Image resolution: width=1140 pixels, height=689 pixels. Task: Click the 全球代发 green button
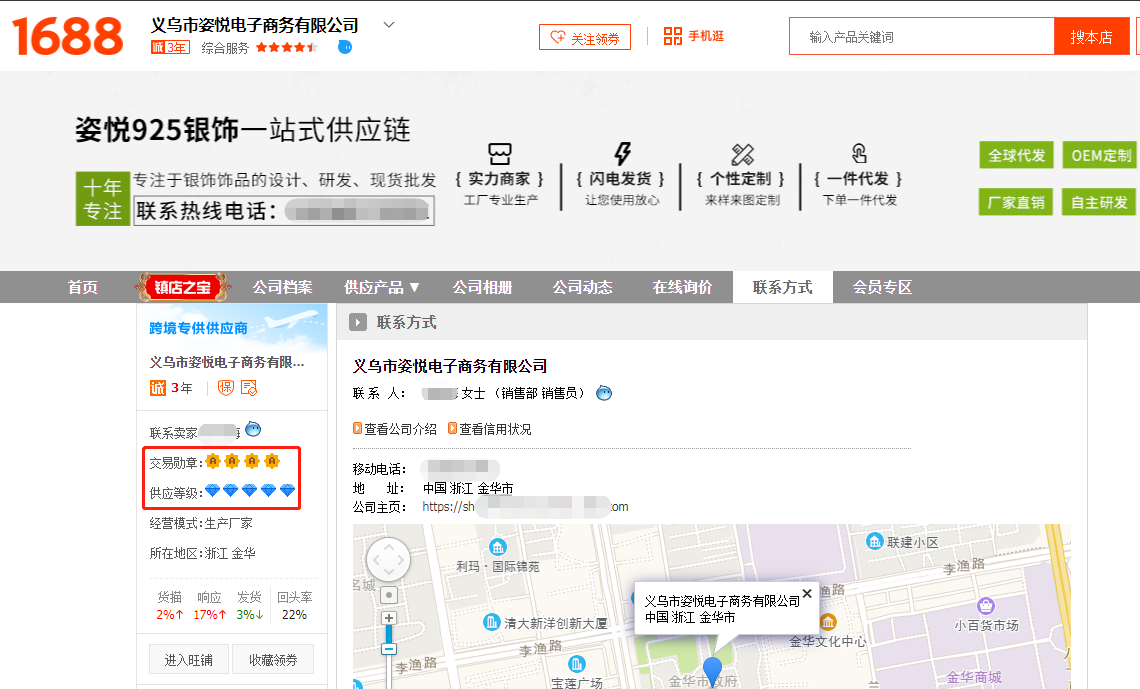(x=1016, y=155)
